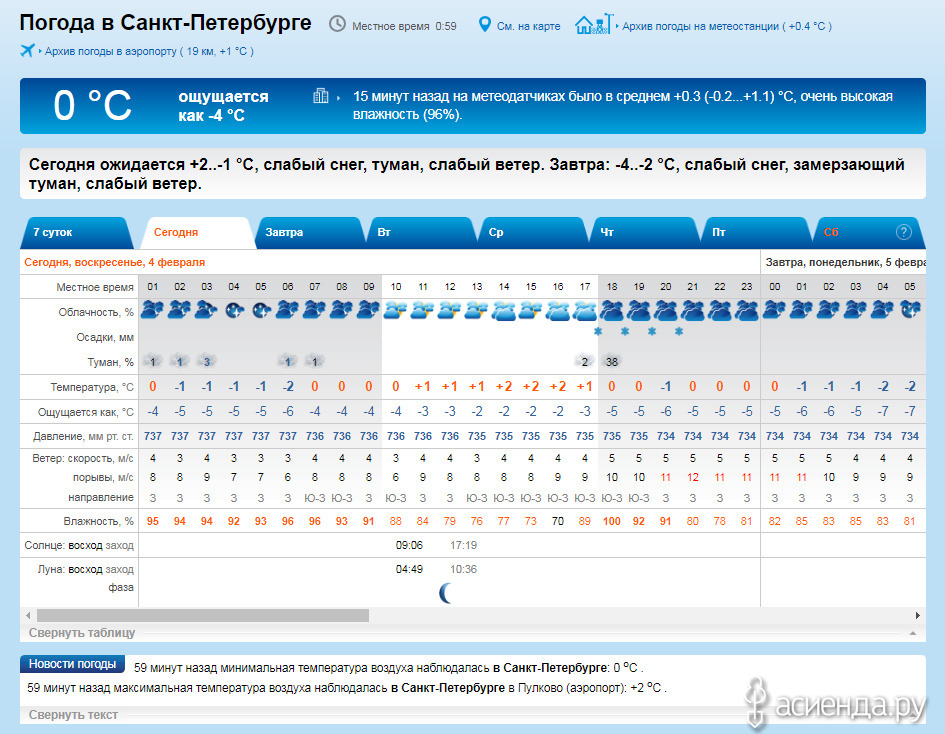
Task: Open the airport weather archive link
Action: coord(148,51)
